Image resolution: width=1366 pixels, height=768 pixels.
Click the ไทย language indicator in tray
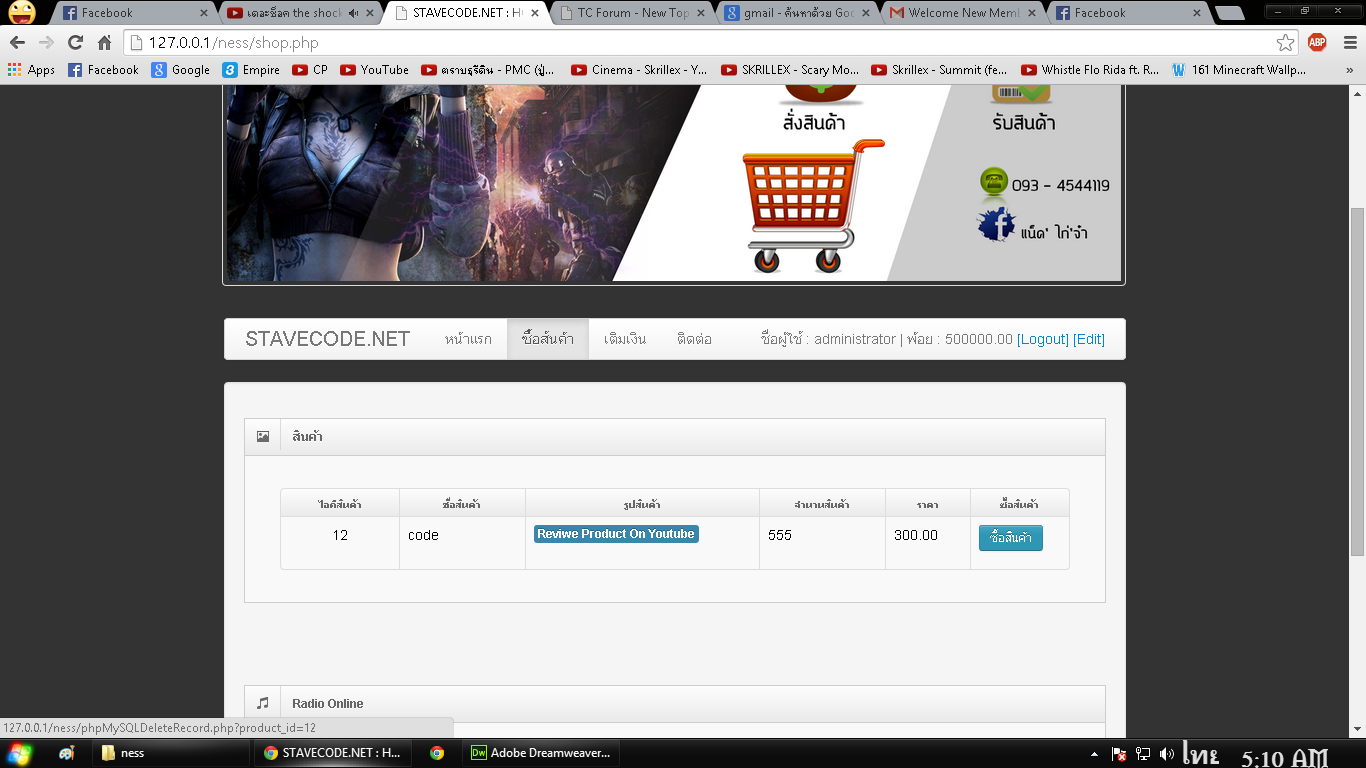pos(1199,753)
